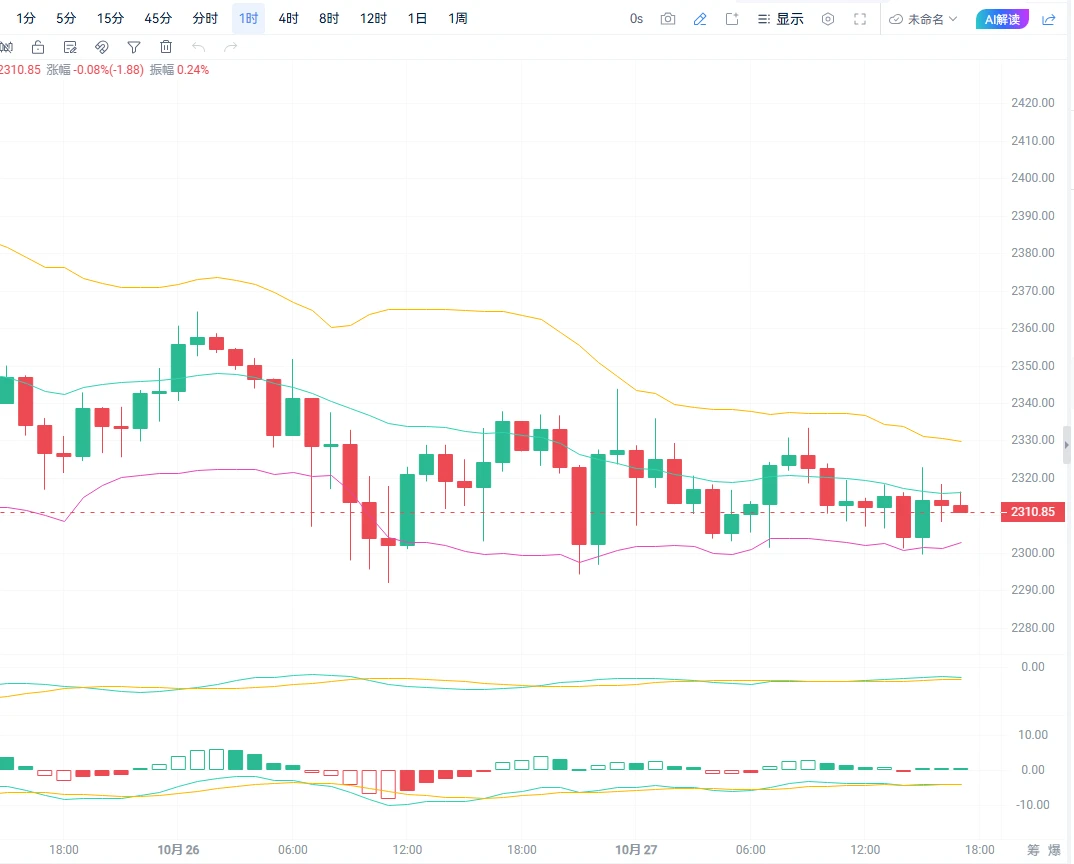The width and height of the screenshot is (1074, 864).
Task: Click the 0s countdown indicator
Action: point(636,19)
